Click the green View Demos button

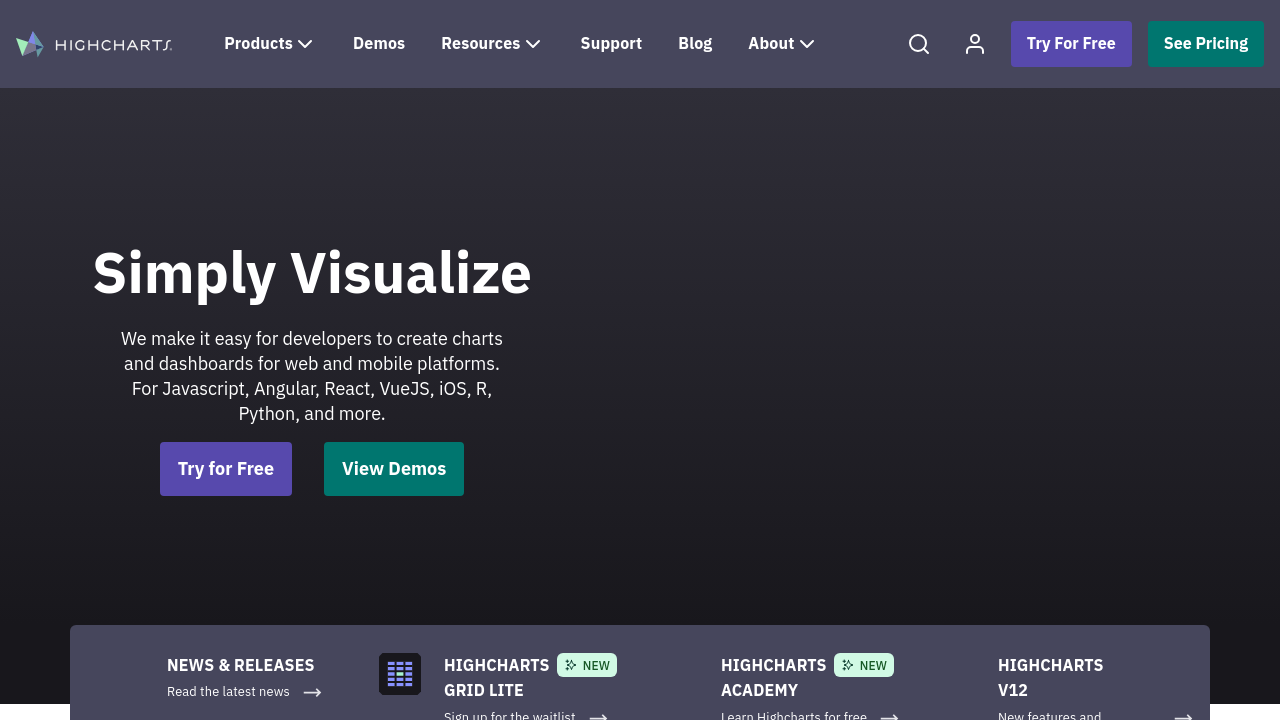click(394, 469)
